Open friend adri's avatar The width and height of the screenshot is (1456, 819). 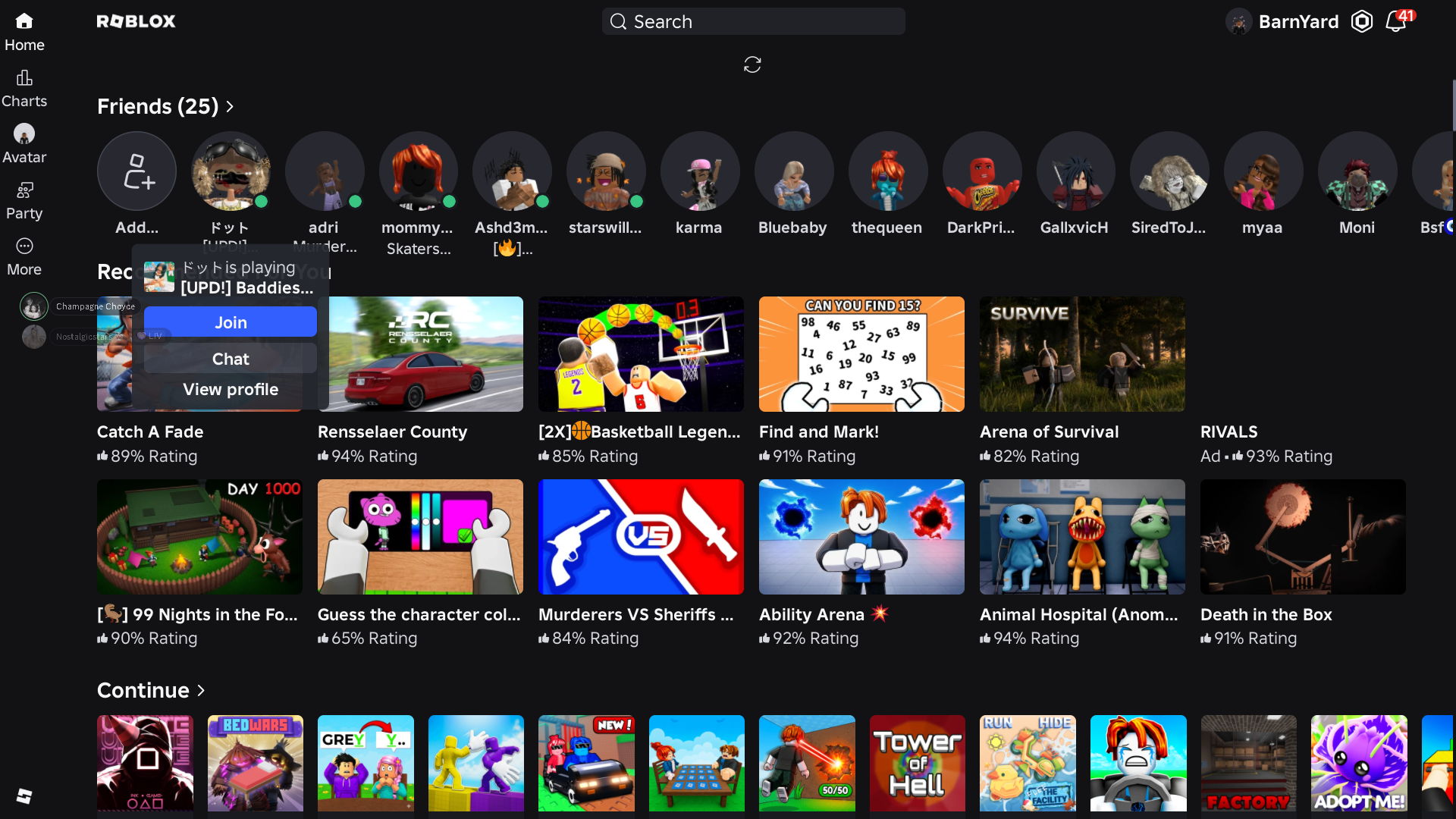pyautogui.click(x=325, y=171)
